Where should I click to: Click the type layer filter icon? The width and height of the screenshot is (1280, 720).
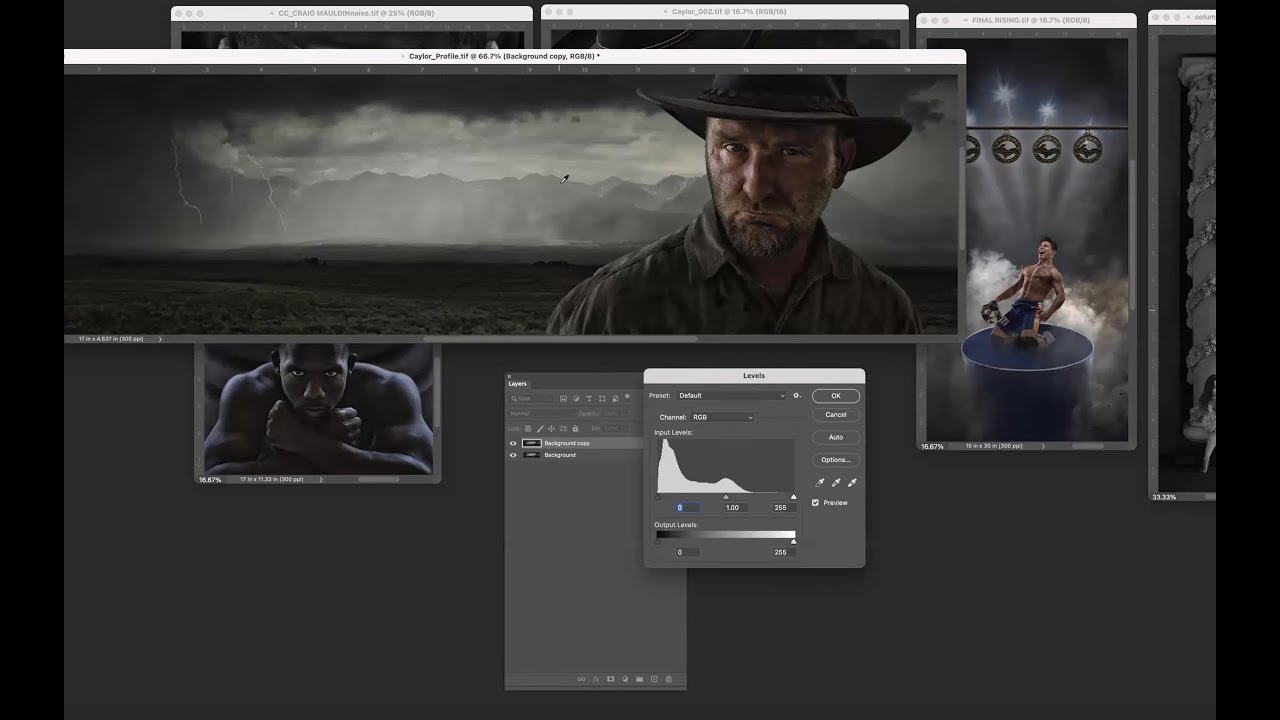coord(589,399)
